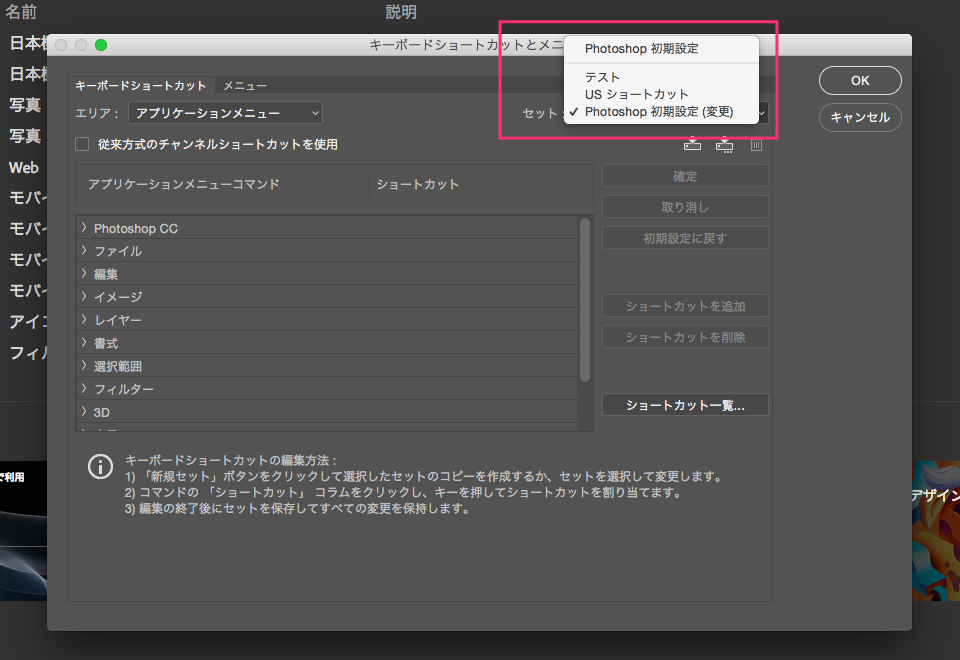Image resolution: width=960 pixels, height=660 pixels.
Task: Expand the 書式 command group
Action: point(84,343)
